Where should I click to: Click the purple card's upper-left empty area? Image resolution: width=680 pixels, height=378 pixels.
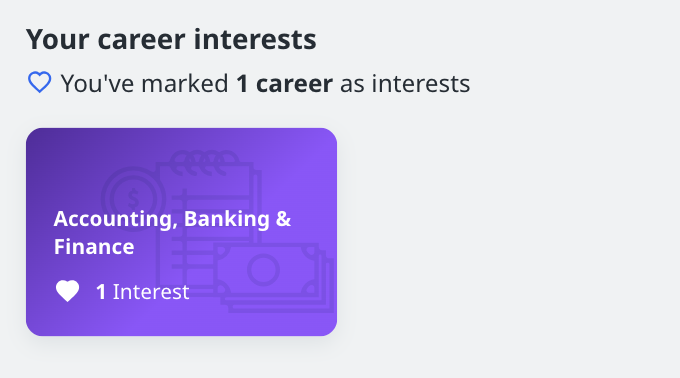pyautogui.click(x=65, y=160)
